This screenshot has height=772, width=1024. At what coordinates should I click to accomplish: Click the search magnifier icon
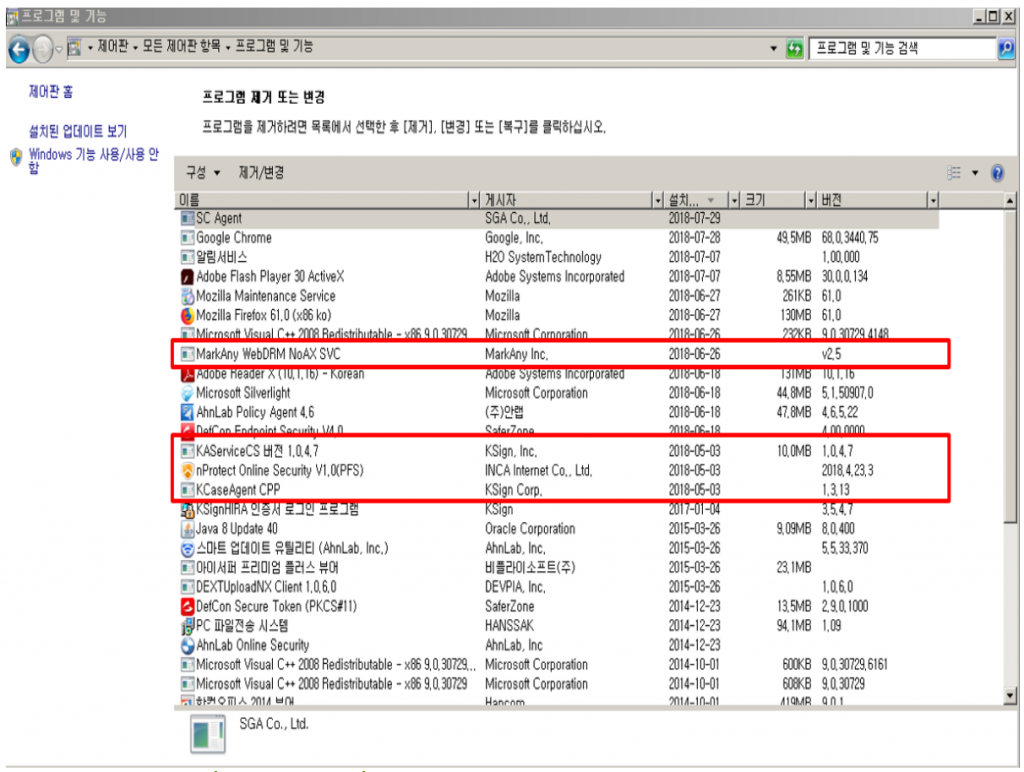(1006, 48)
